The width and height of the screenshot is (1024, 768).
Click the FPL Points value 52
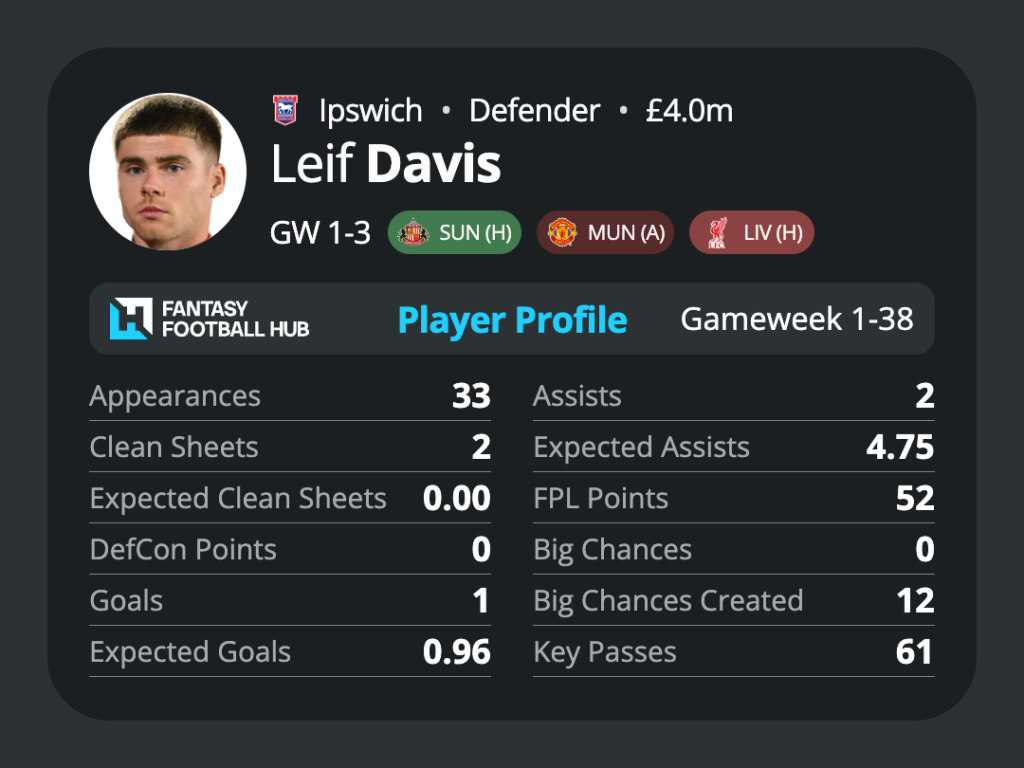915,498
